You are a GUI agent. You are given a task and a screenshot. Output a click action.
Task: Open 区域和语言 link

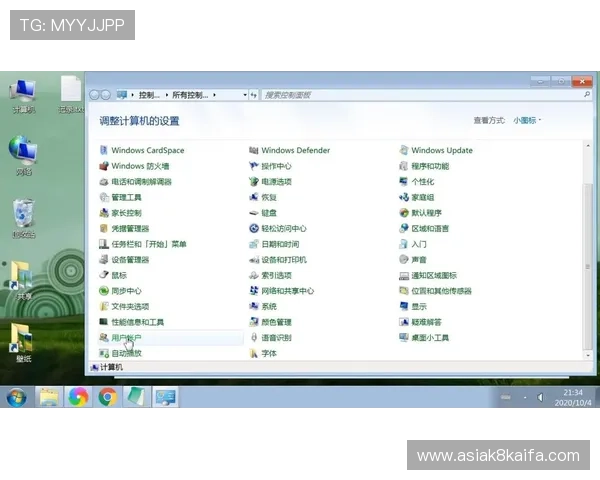click(430, 229)
